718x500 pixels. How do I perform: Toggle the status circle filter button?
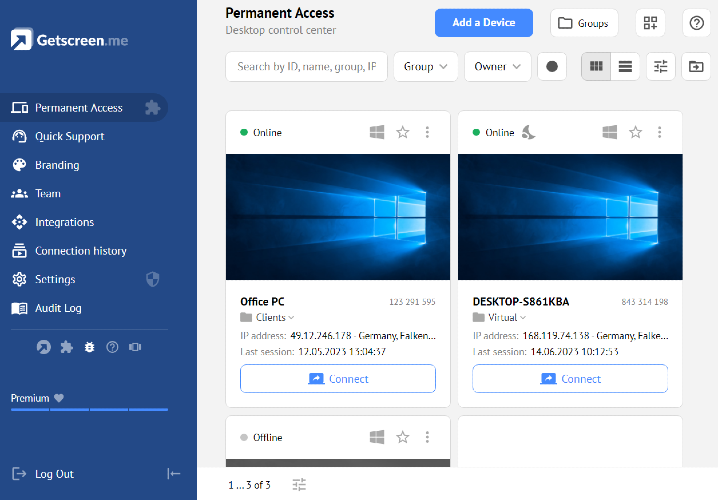(x=552, y=66)
